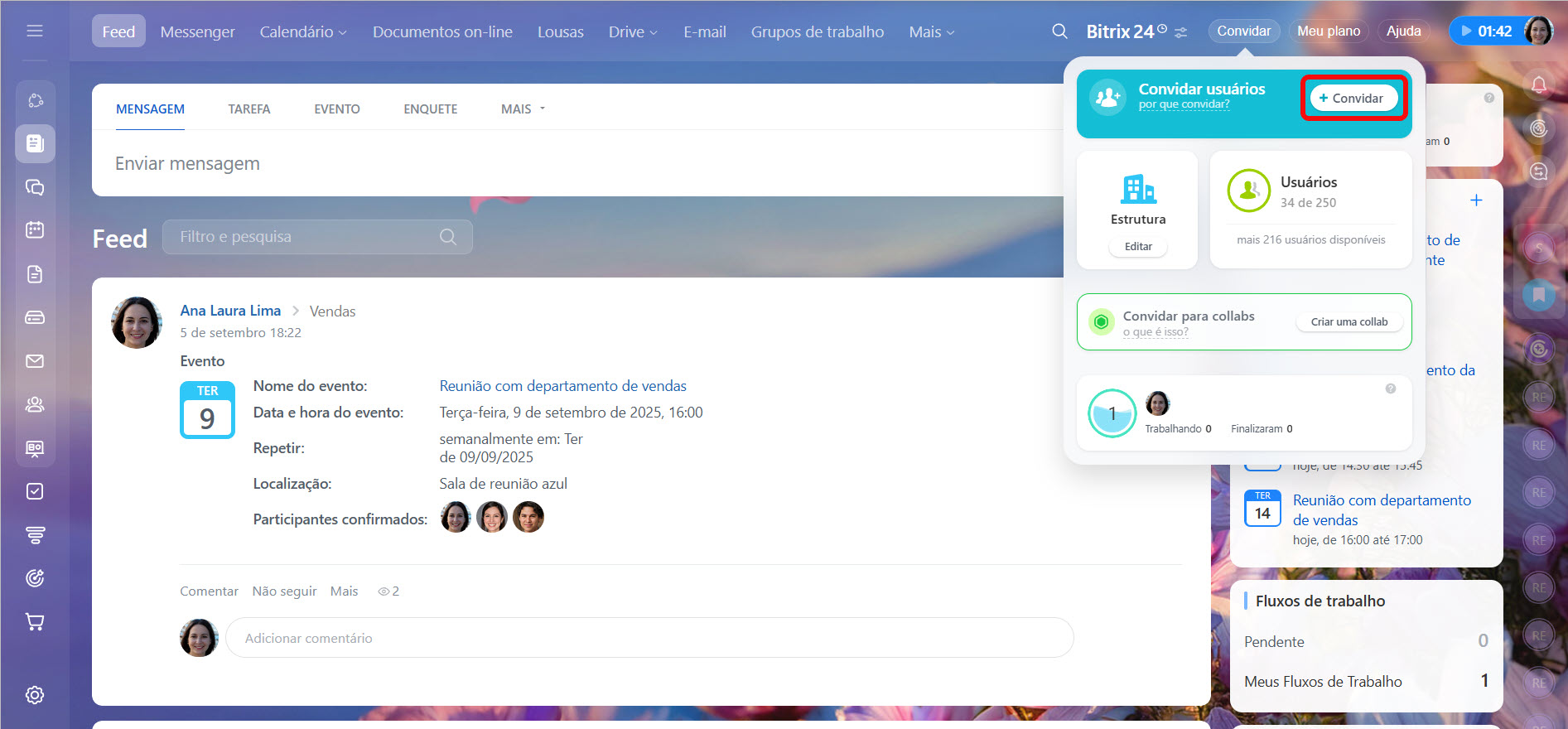Open the tasks checkmark sidebar icon
Image resolution: width=1568 pixels, height=729 pixels.
(35, 491)
